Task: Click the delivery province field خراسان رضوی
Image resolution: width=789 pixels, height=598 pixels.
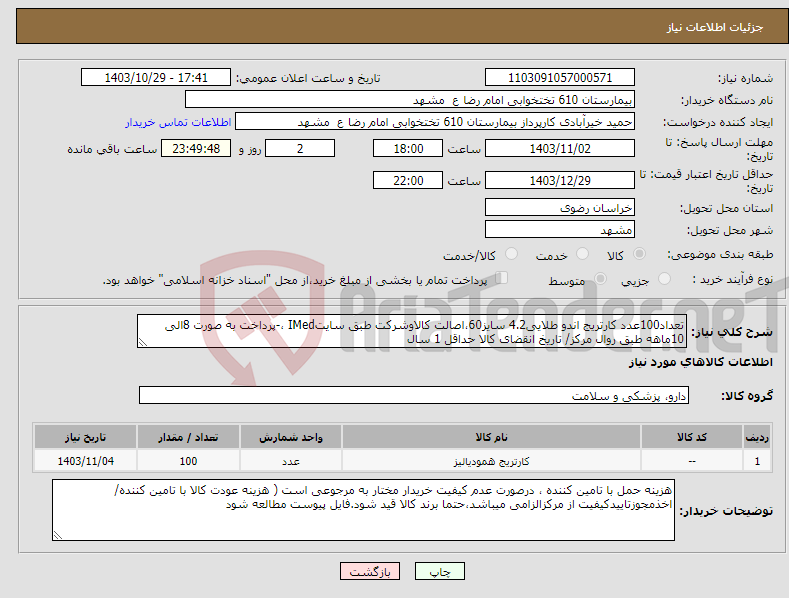Action: pos(560,207)
